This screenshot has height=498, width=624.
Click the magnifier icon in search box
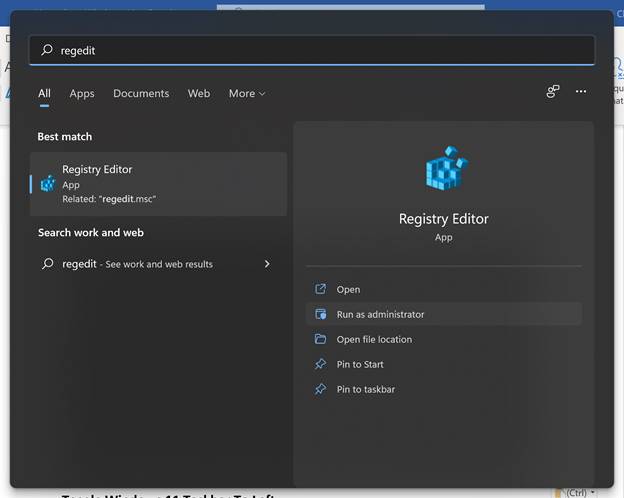pos(47,50)
